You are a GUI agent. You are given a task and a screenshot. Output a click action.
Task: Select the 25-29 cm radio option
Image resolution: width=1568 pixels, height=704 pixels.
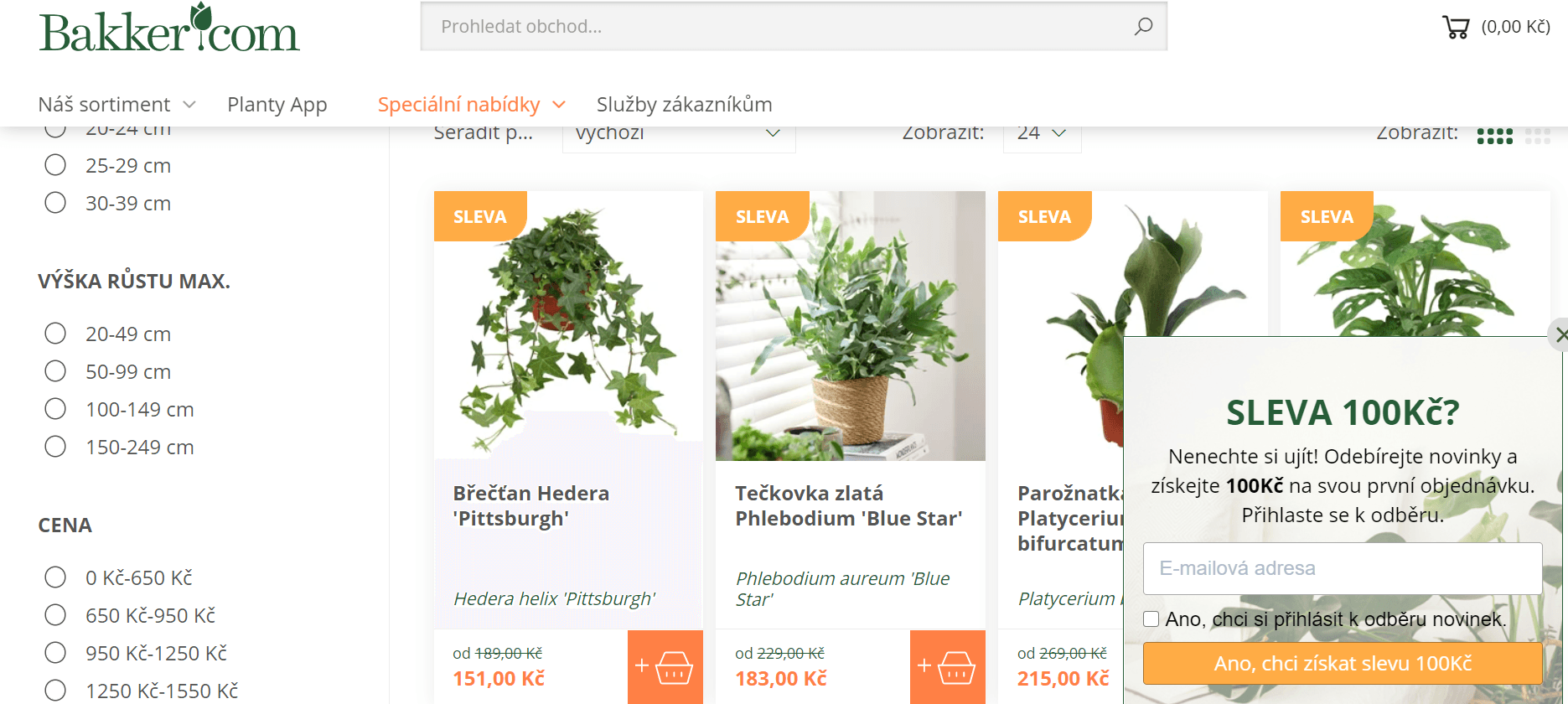pyautogui.click(x=55, y=165)
